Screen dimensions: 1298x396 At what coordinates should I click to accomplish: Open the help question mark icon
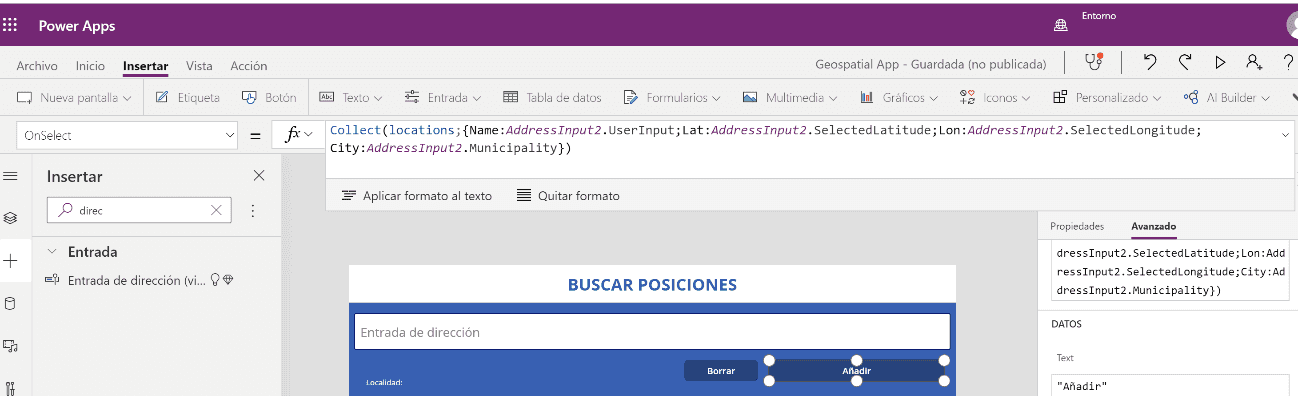[x=1288, y=62]
